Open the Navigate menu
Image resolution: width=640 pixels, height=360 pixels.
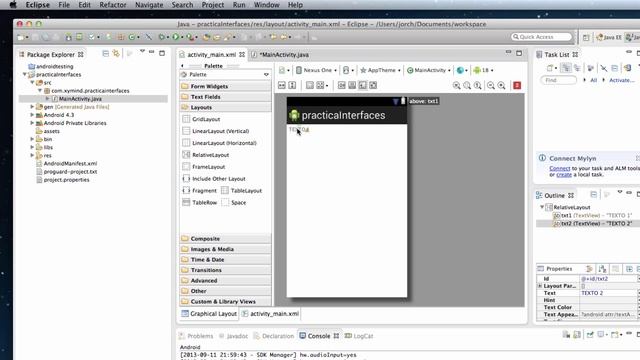[149, 5]
